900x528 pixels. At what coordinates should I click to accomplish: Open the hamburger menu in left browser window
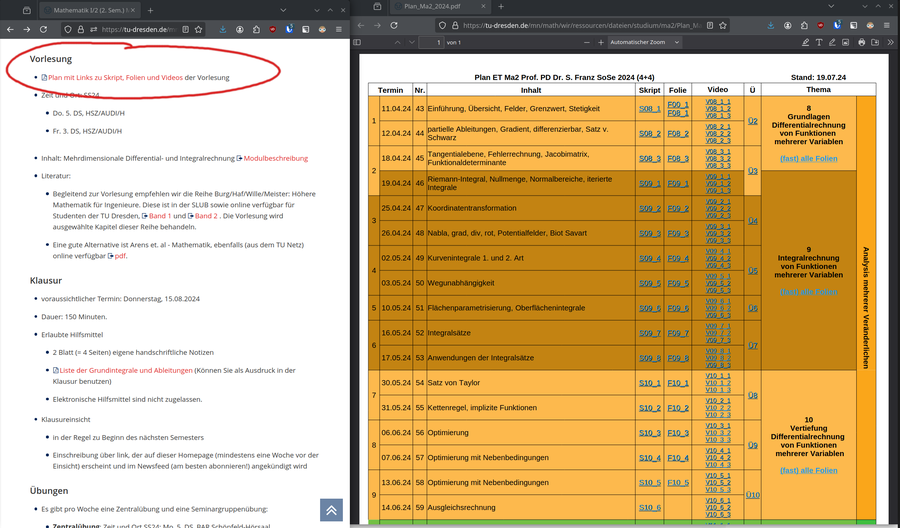pos(339,29)
